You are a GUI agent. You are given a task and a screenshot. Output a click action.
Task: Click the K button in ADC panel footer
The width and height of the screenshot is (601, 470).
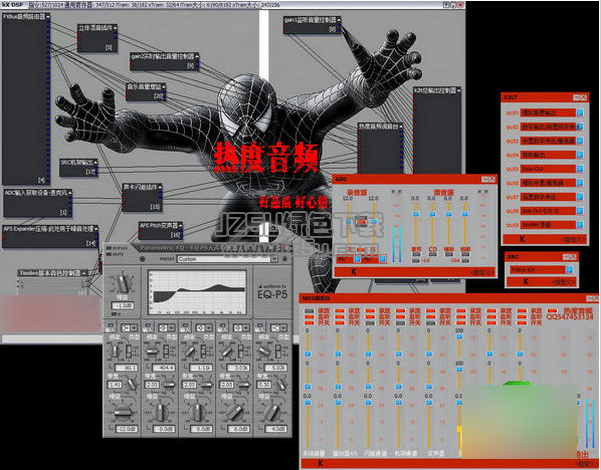tap(354, 272)
